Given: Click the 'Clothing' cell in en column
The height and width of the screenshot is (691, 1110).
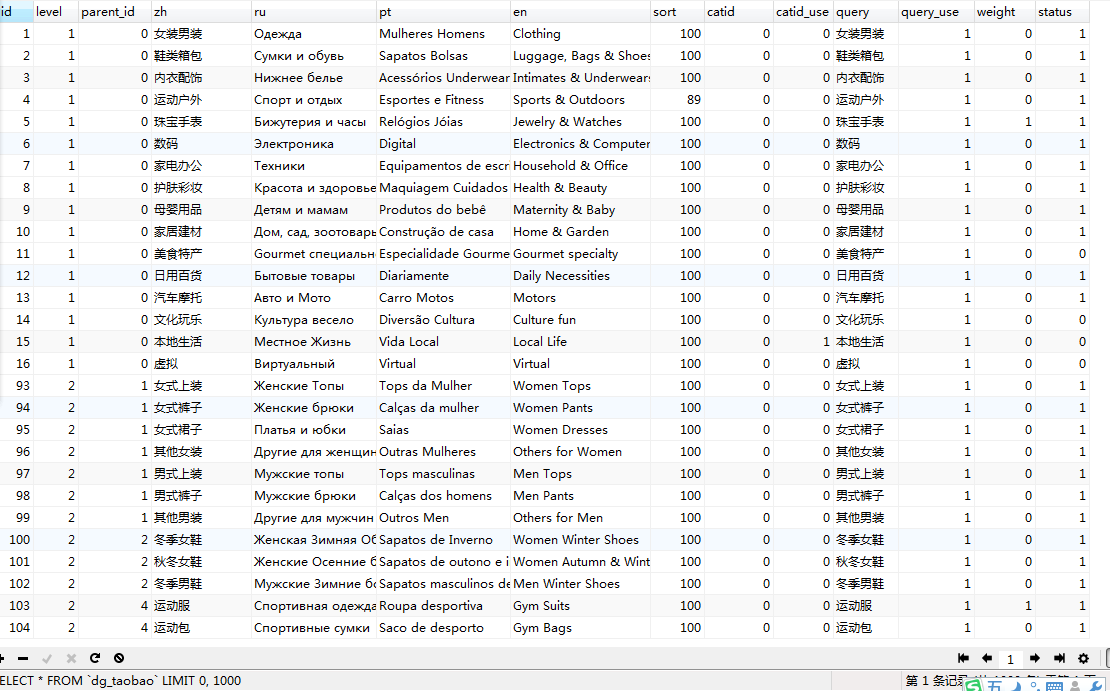Looking at the screenshot, I should point(580,33).
